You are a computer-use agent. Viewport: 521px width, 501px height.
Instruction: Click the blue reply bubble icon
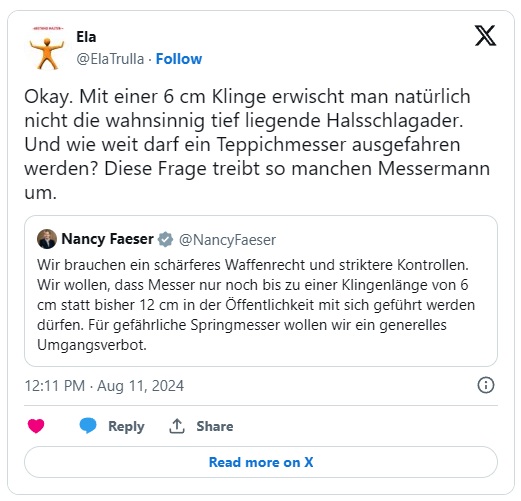88,426
